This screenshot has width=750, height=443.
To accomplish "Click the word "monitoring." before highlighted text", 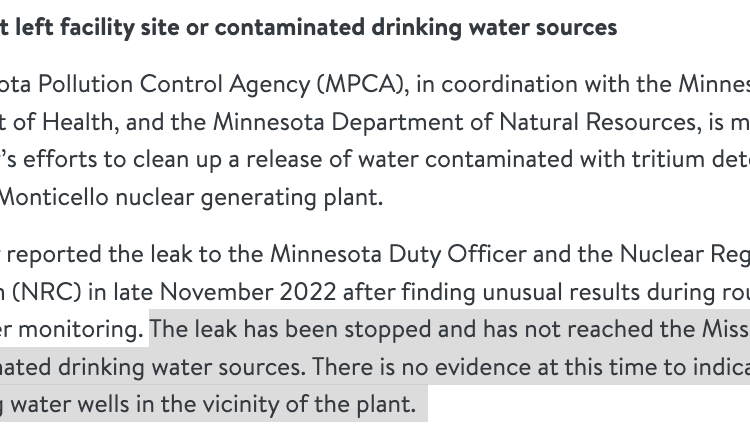I will [x=81, y=330].
